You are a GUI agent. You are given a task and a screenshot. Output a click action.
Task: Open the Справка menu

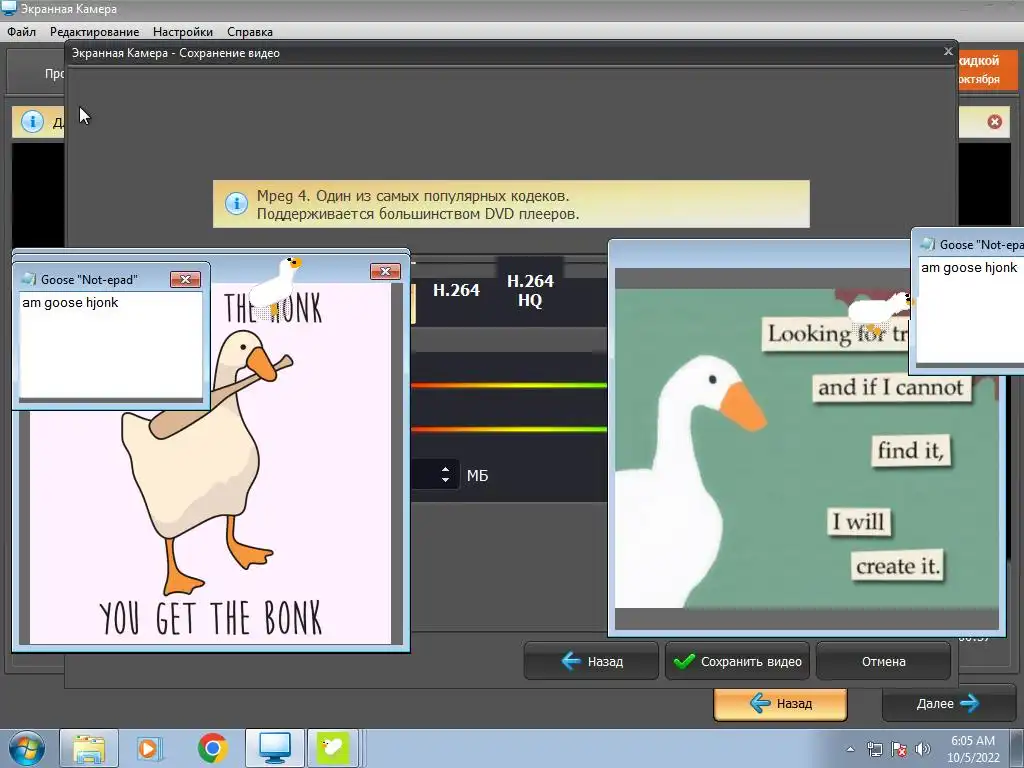click(x=249, y=31)
